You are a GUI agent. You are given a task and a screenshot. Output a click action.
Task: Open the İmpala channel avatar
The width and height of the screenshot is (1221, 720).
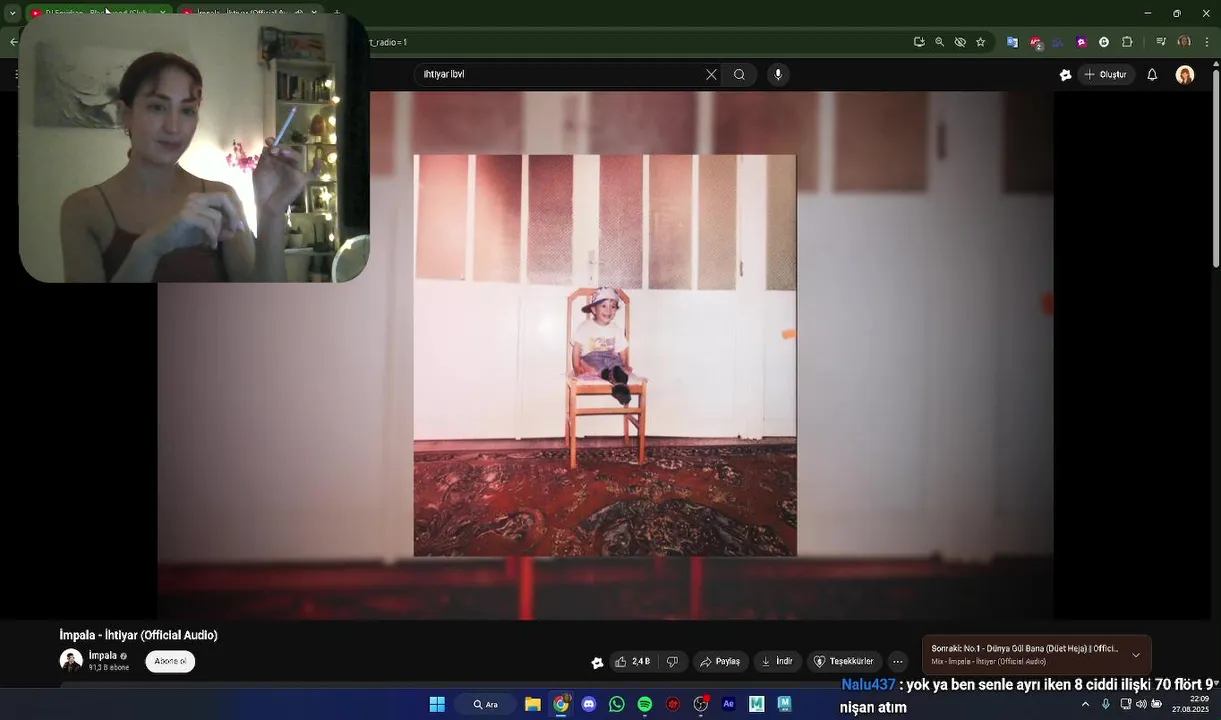coord(71,660)
